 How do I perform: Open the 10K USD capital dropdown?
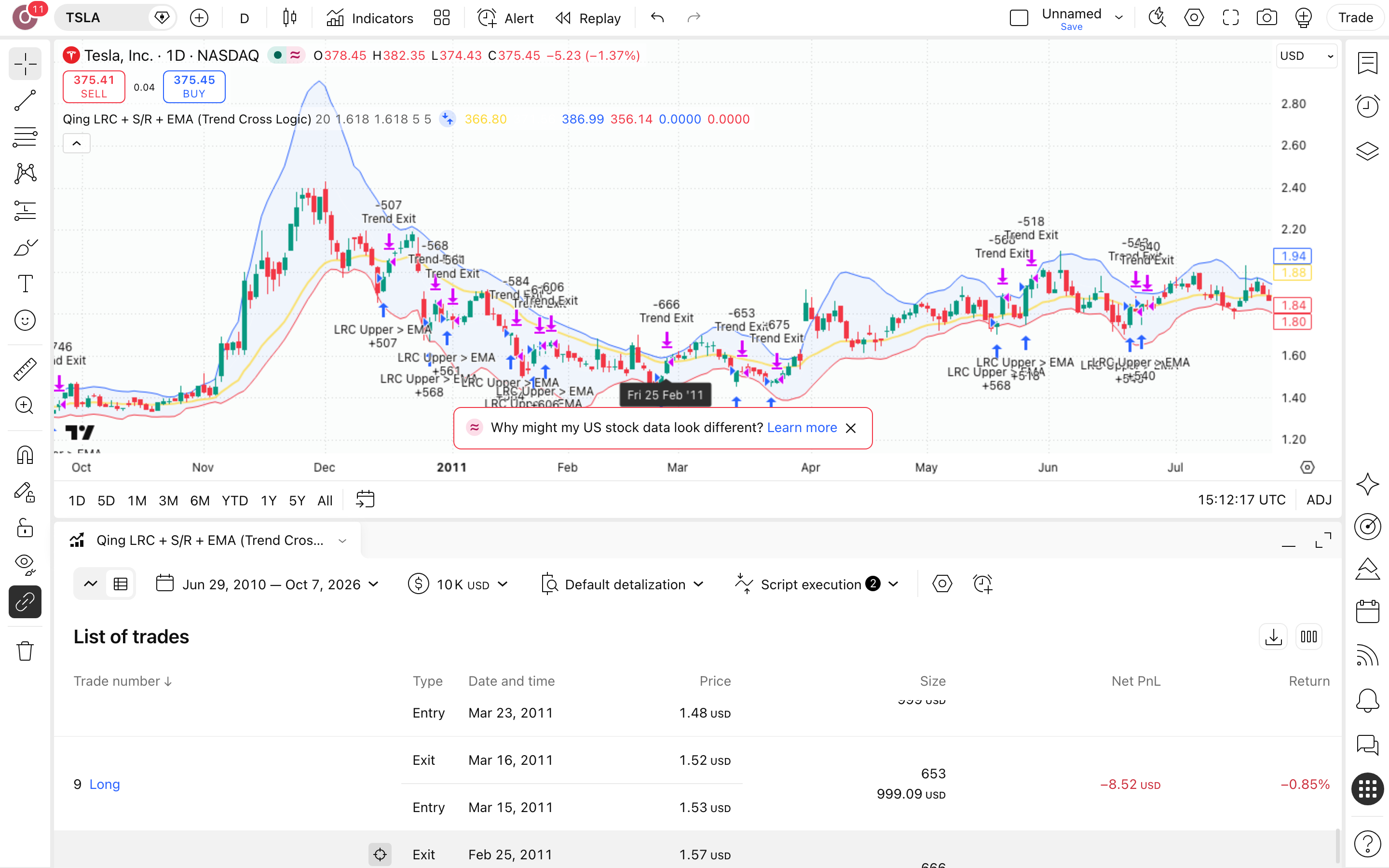(x=458, y=584)
